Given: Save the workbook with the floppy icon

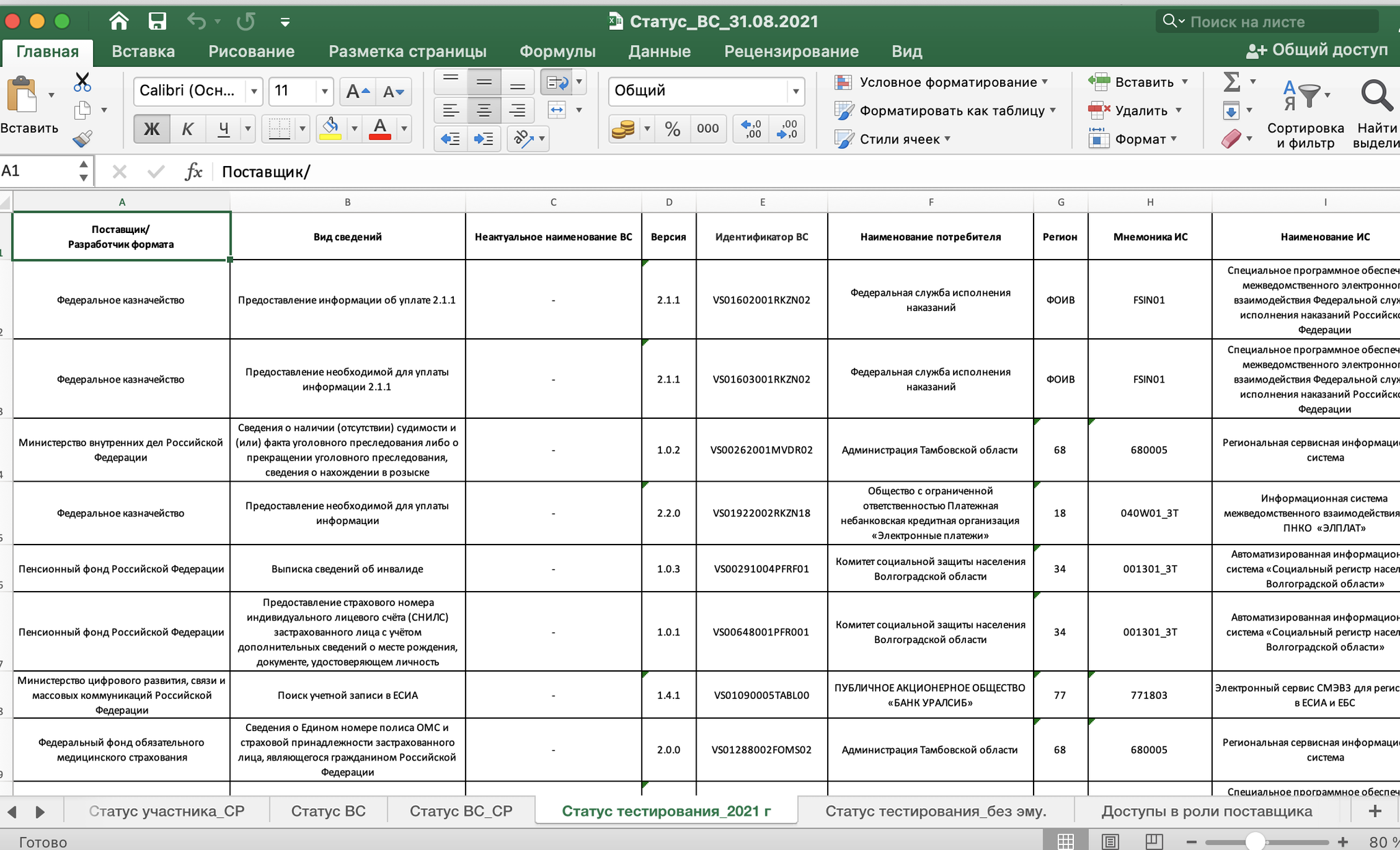Looking at the screenshot, I should point(157,21).
